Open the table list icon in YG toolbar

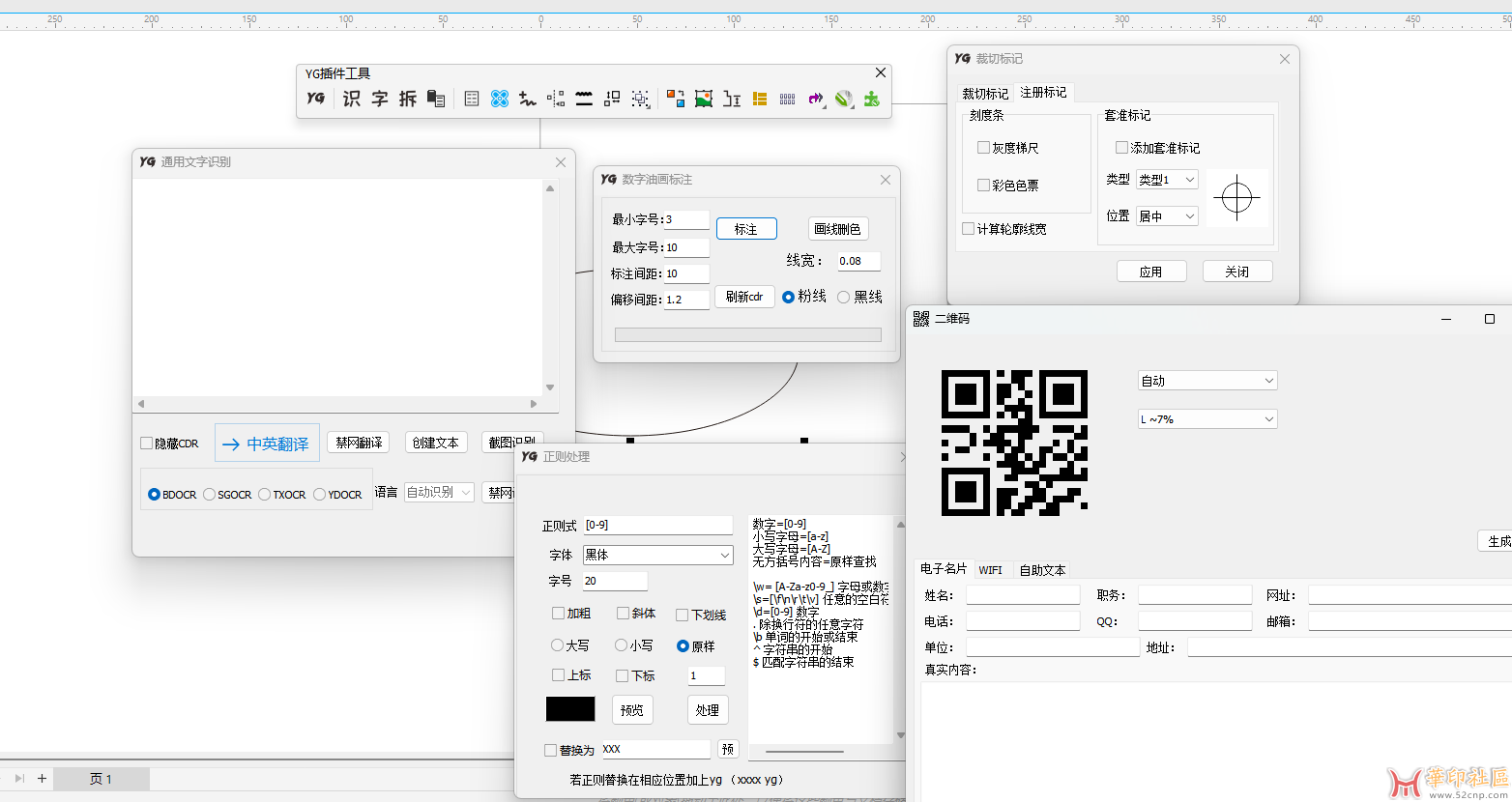click(x=472, y=99)
